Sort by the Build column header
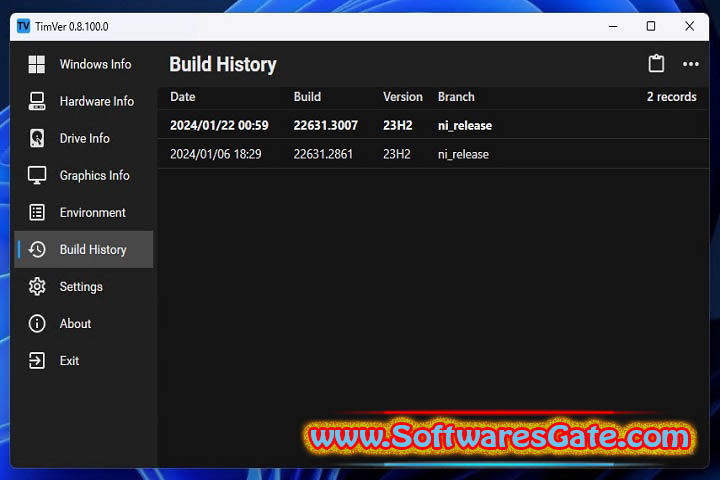Viewport: 720px width, 480px height. click(x=307, y=97)
